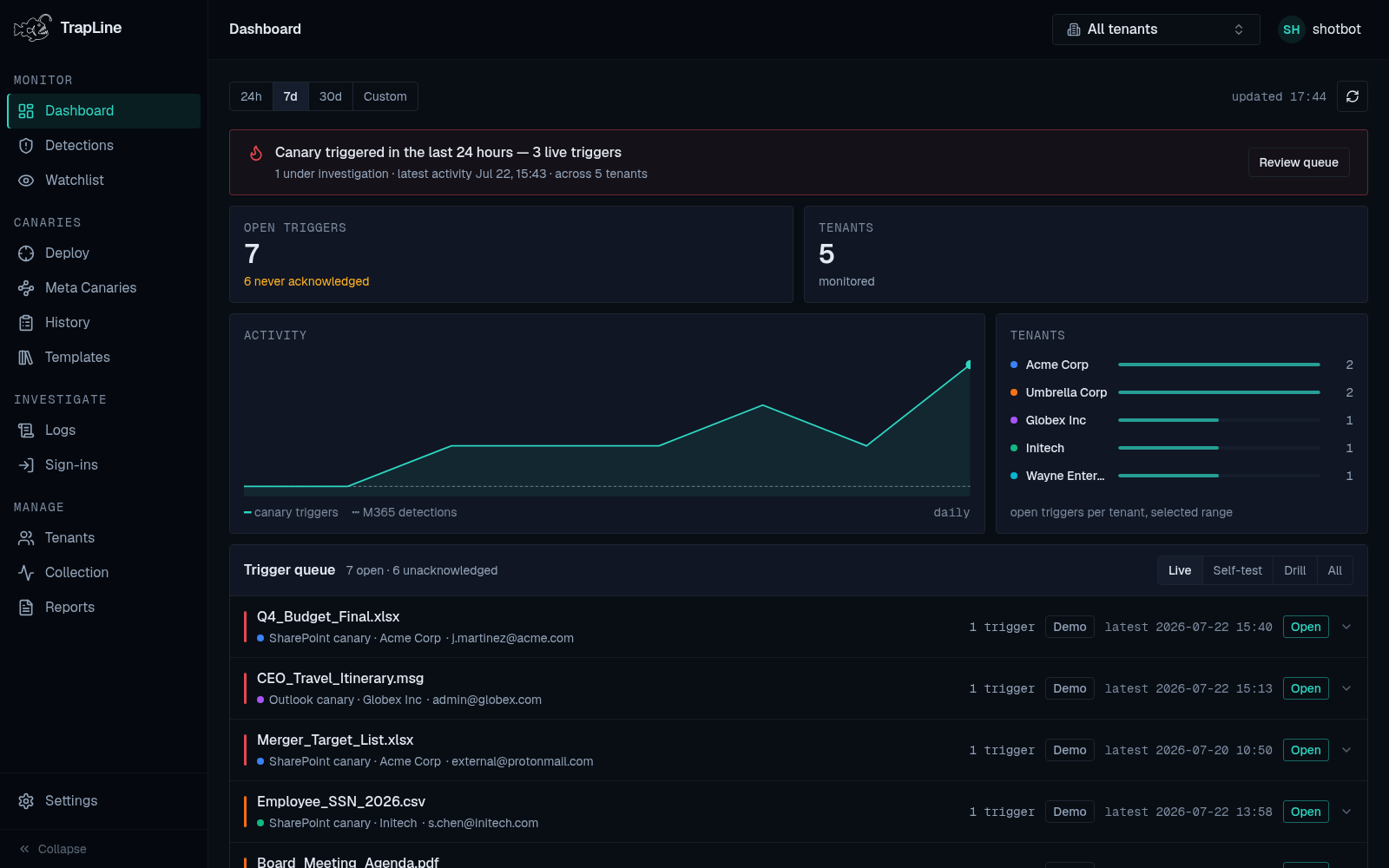Click the refresh dashboard icon
The height and width of the screenshot is (868, 1389).
tap(1353, 96)
